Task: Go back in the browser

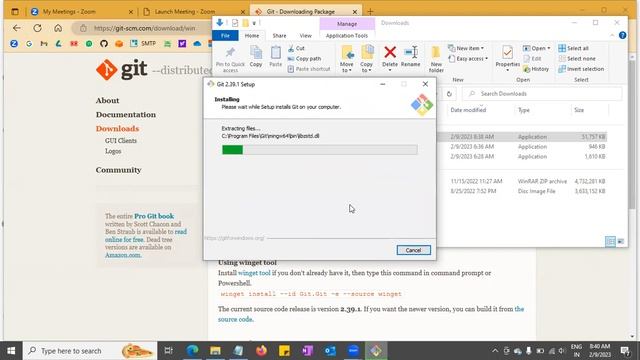Action: click(16, 28)
